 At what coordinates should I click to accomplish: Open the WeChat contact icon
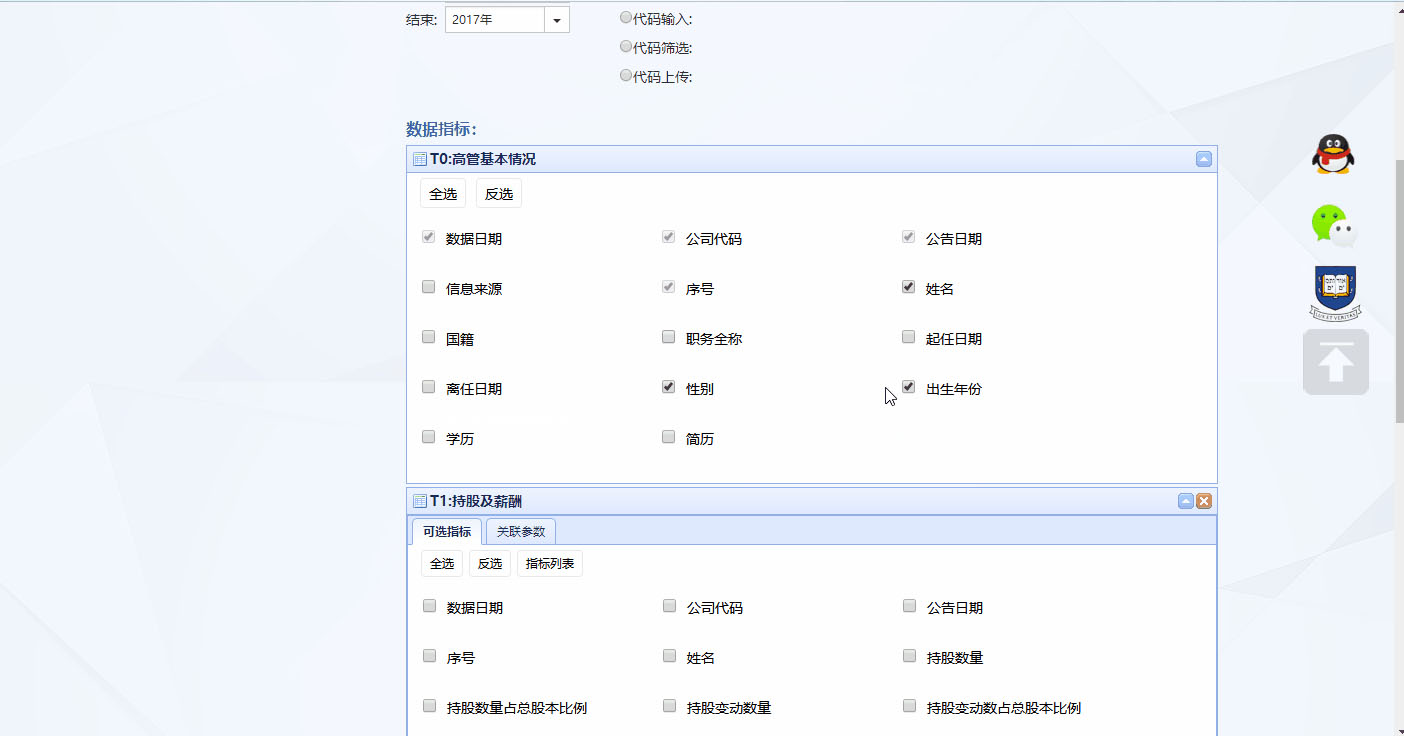pyautogui.click(x=1334, y=225)
